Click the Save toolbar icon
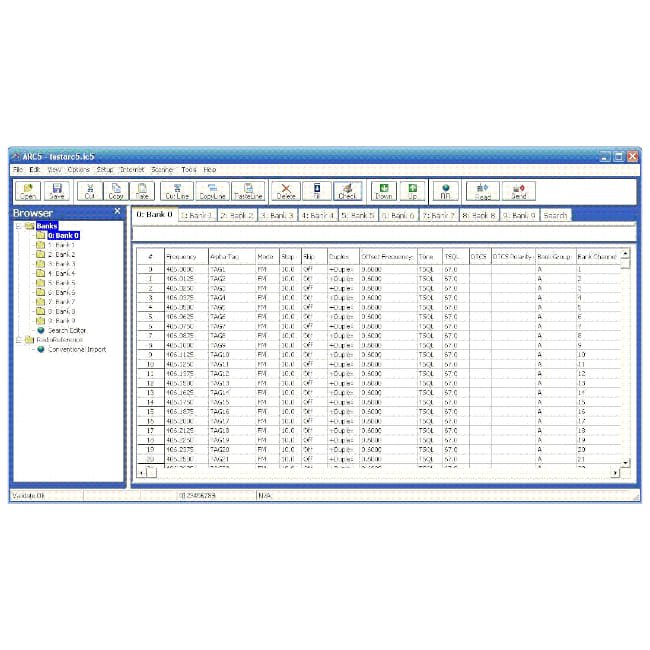 click(57, 191)
